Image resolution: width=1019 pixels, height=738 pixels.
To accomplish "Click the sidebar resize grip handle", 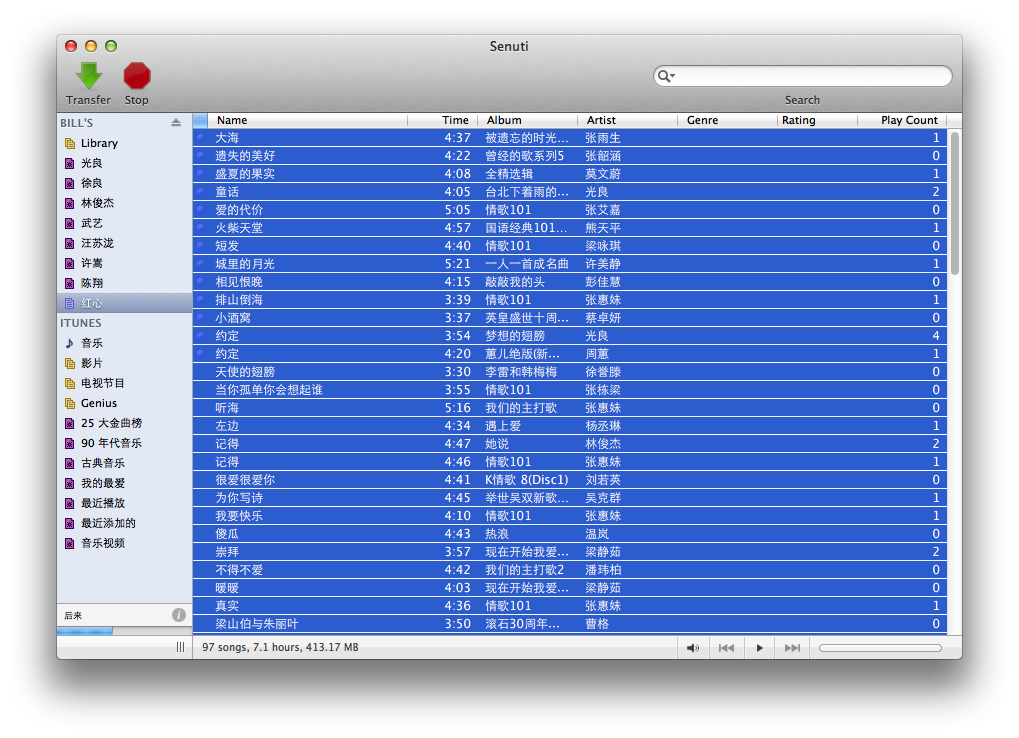I will (180, 647).
